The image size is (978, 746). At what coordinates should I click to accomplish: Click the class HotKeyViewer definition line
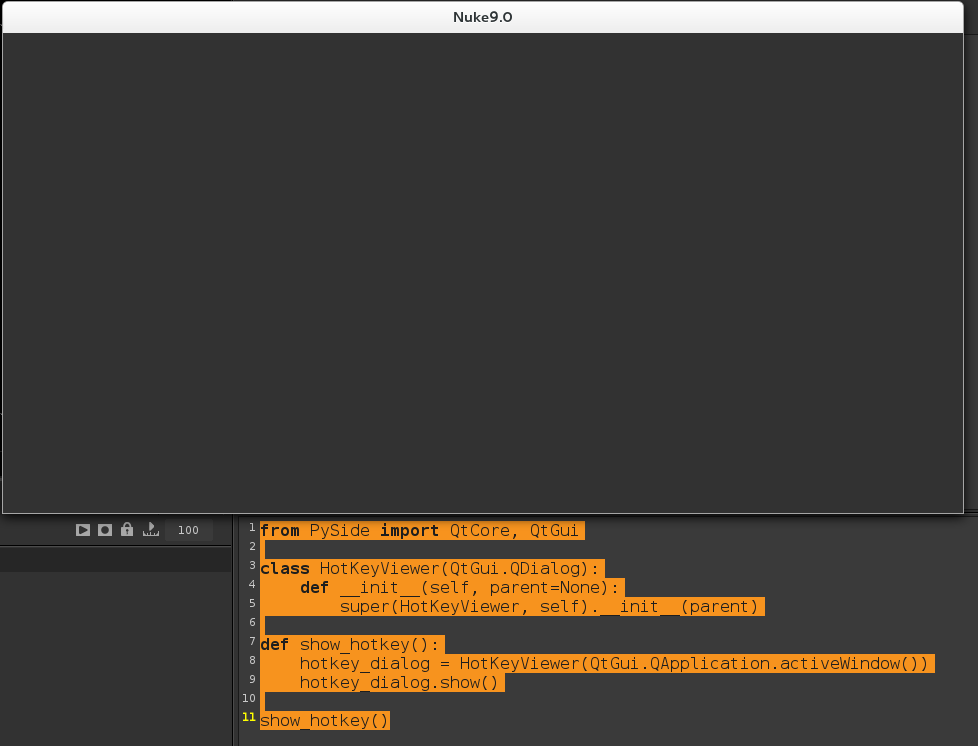pos(430,568)
